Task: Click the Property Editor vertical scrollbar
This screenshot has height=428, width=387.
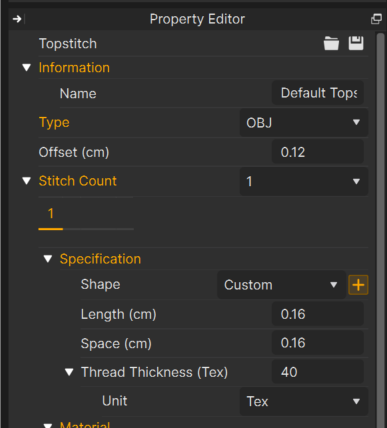Action: [380, 230]
